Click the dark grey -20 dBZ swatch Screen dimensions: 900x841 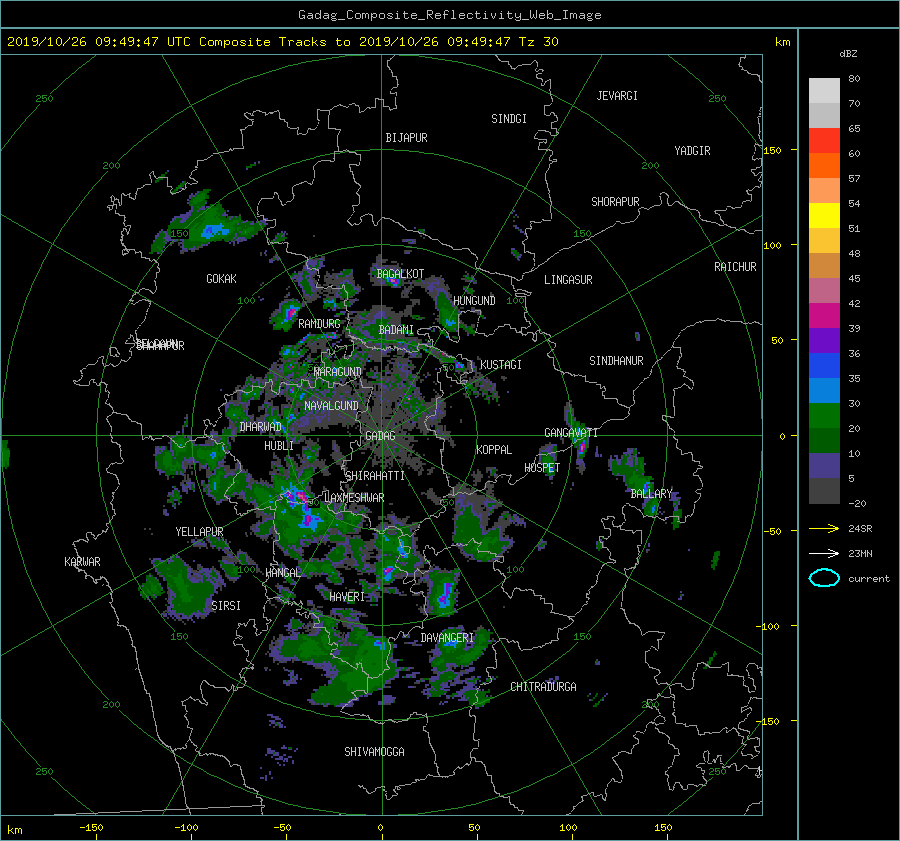(824, 491)
